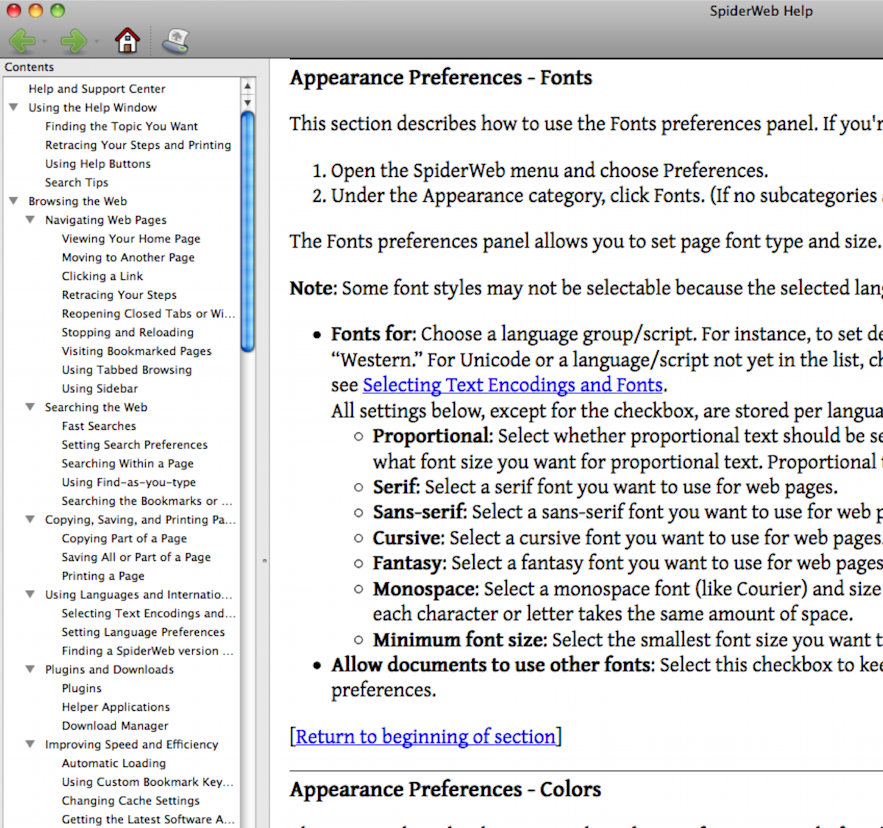Select Download Manager topic
Viewport: 883px width, 828px height.
tap(115, 725)
